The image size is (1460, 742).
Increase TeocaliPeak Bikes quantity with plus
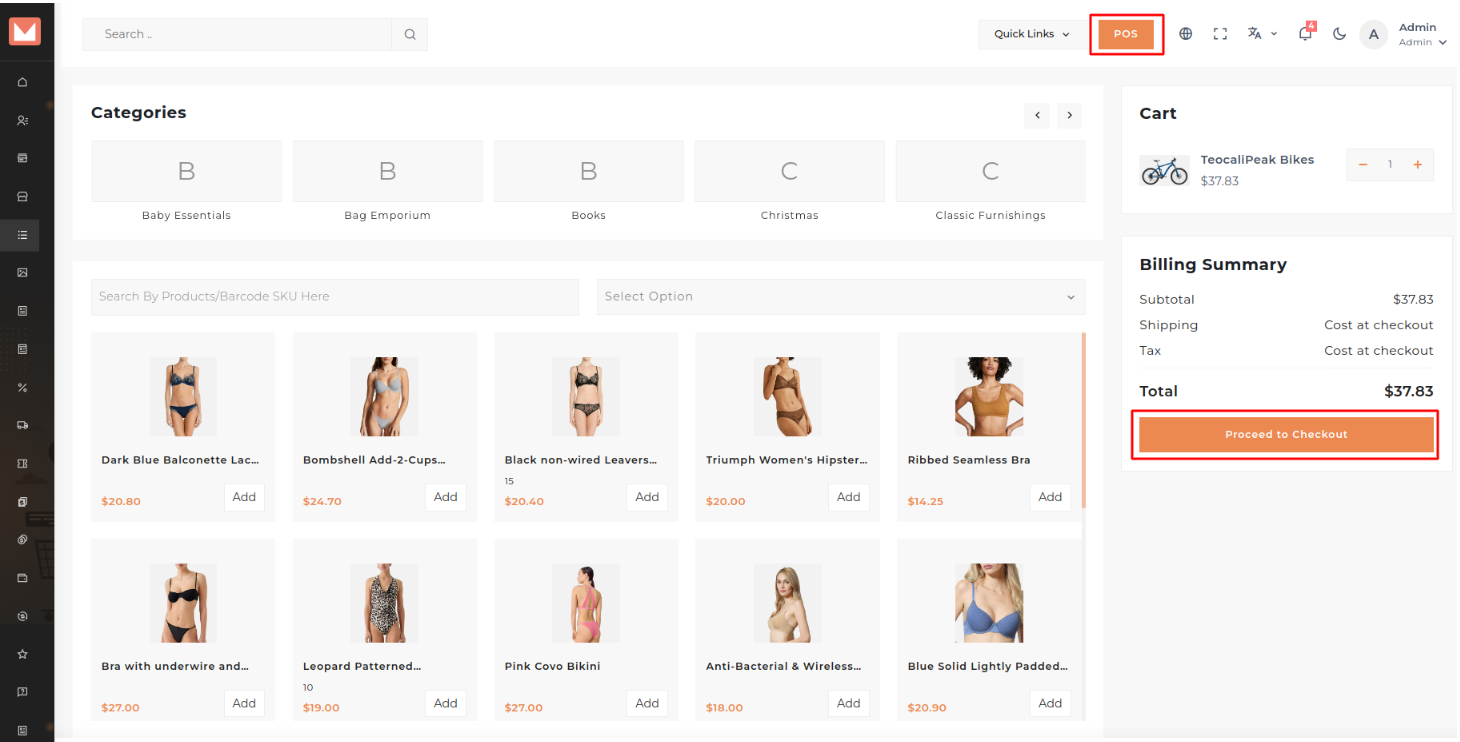coord(1417,165)
